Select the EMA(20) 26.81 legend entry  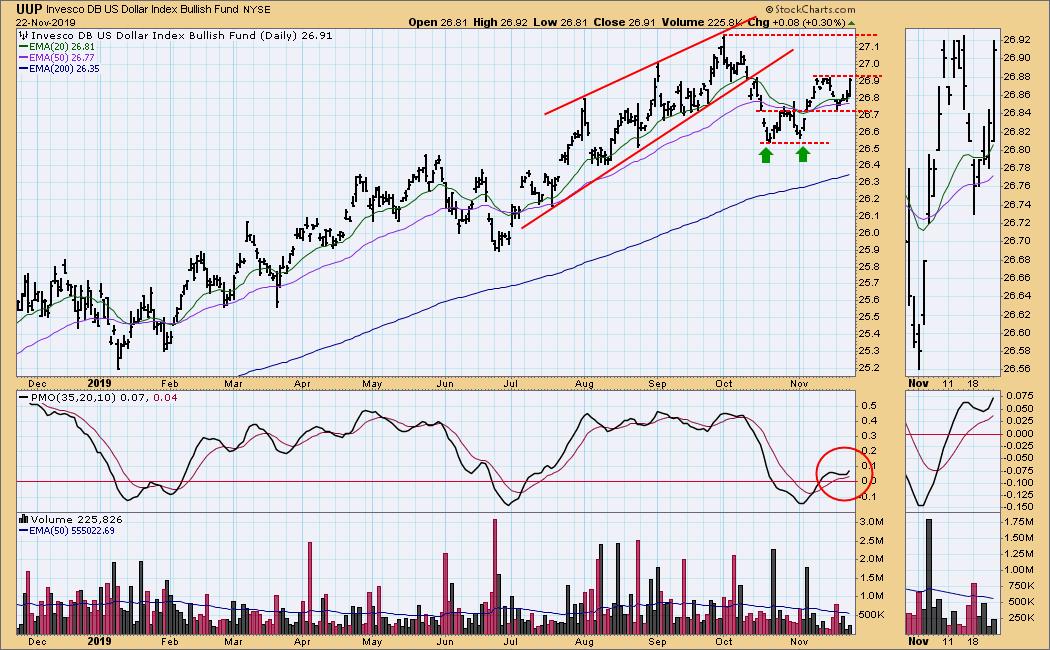(x=62, y=47)
